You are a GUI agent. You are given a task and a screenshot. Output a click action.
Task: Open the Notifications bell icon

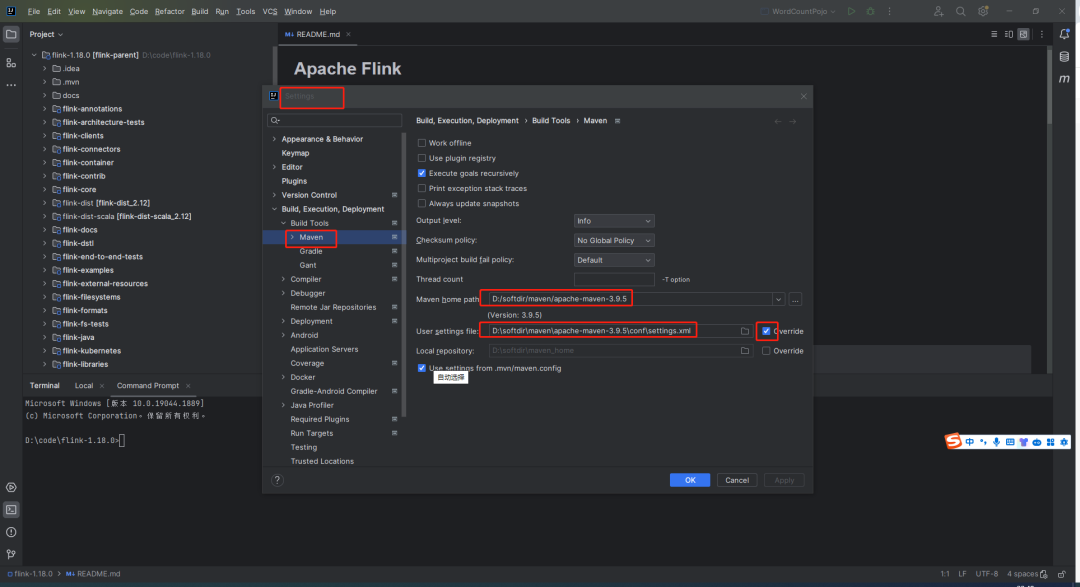1064,34
